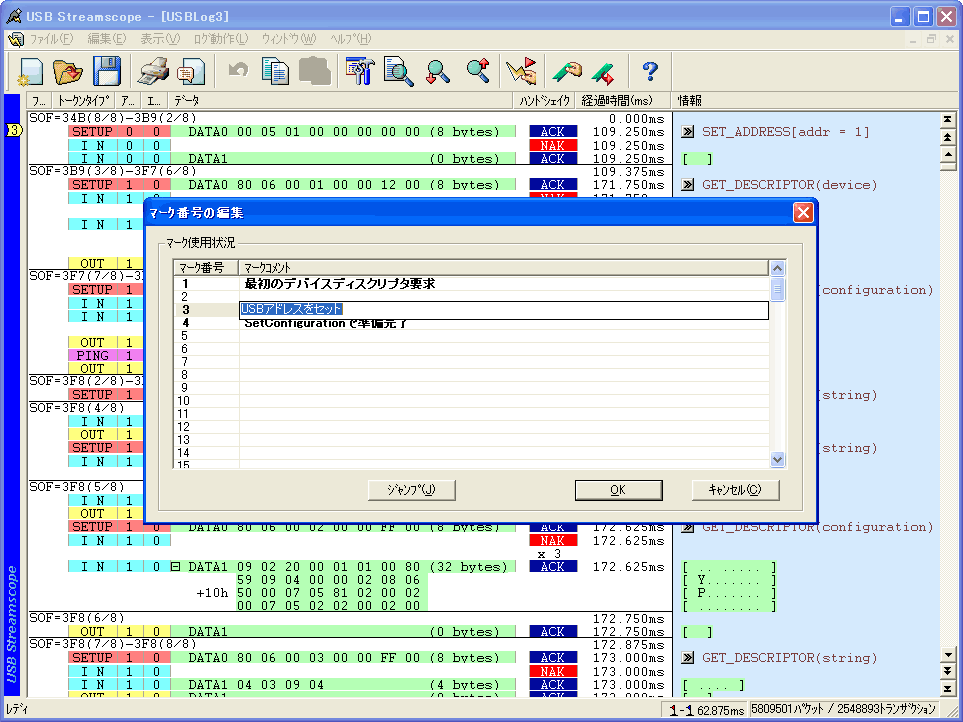The image size is (963, 722).
Task: Click the green mark with hand icon
Action: coord(567,71)
